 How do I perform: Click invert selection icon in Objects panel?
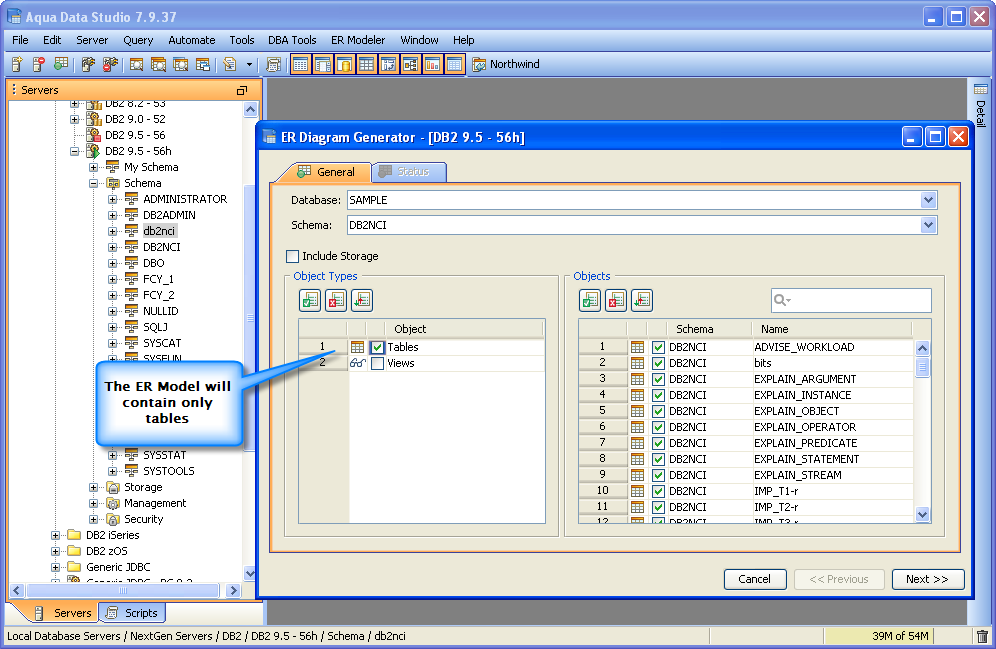click(x=642, y=300)
